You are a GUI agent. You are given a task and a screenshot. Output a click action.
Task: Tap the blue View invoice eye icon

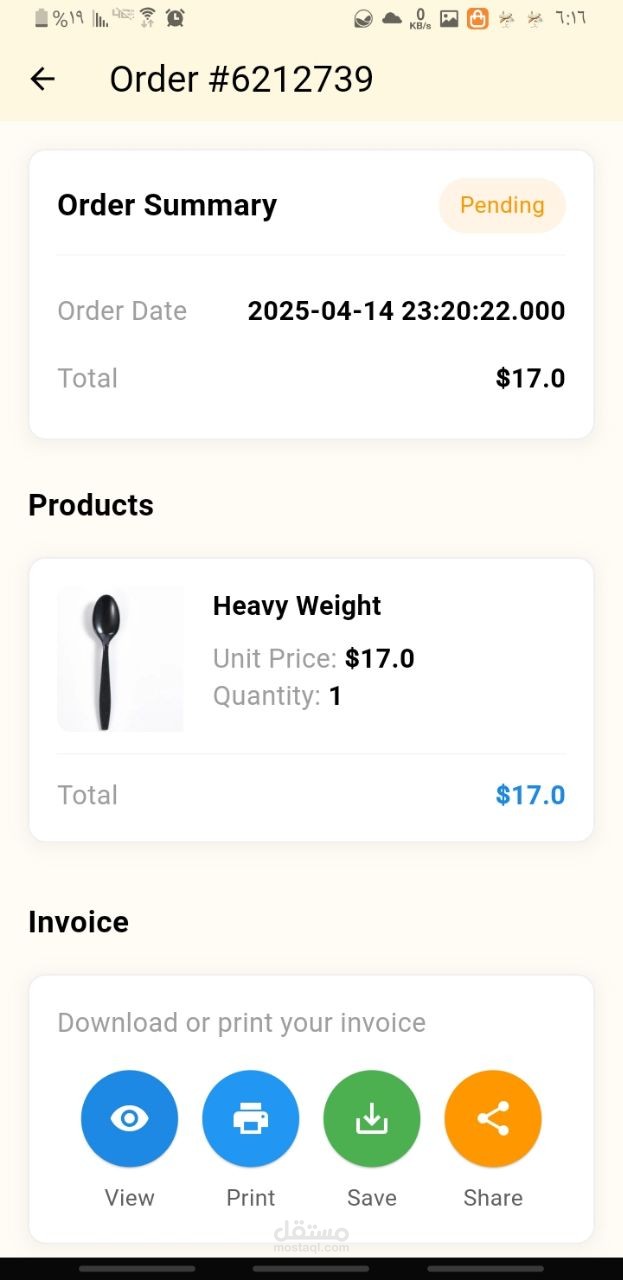click(130, 1118)
